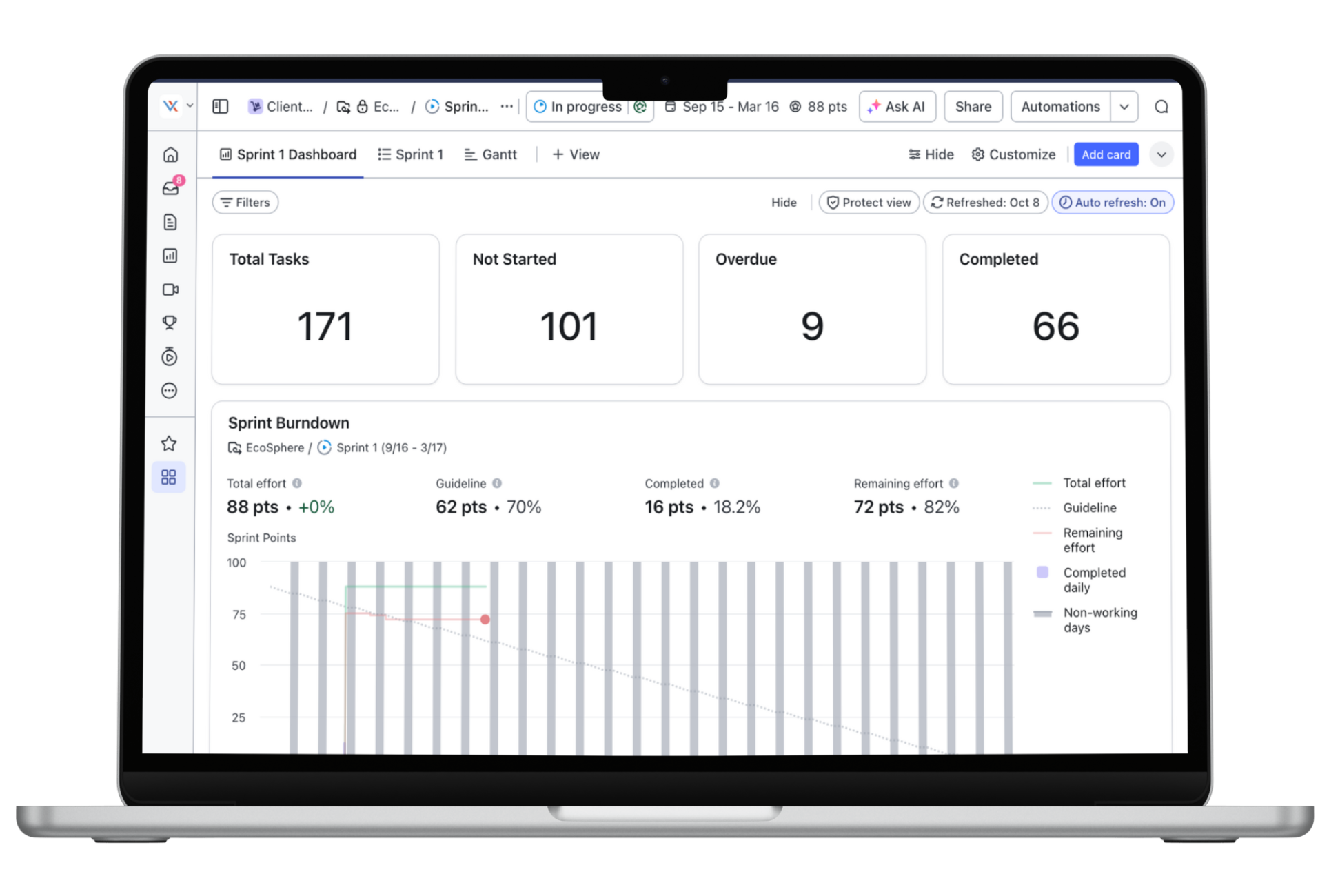The height and width of the screenshot is (896, 1329).
Task: Toggle Auto refresh: On
Action: click(x=1113, y=203)
